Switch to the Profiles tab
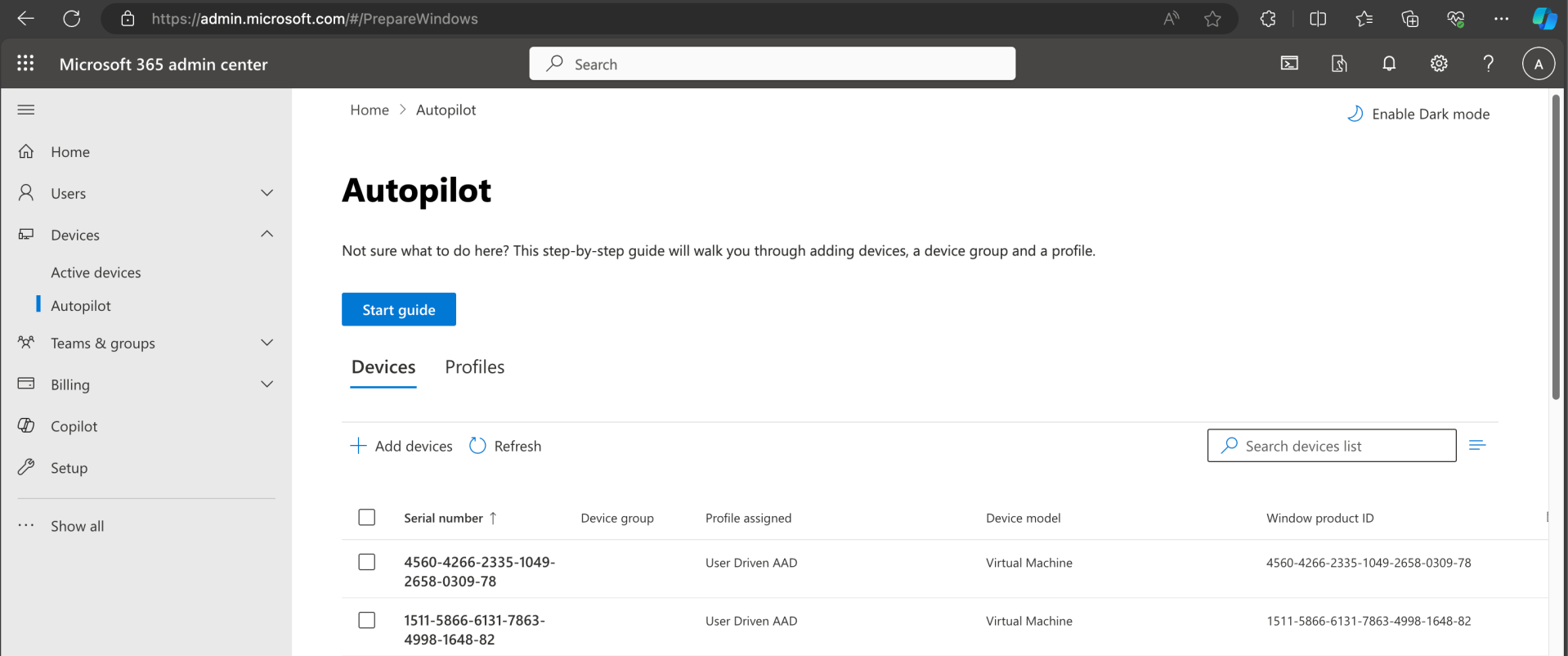The height and width of the screenshot is (656, 1568). click(474, 367)
